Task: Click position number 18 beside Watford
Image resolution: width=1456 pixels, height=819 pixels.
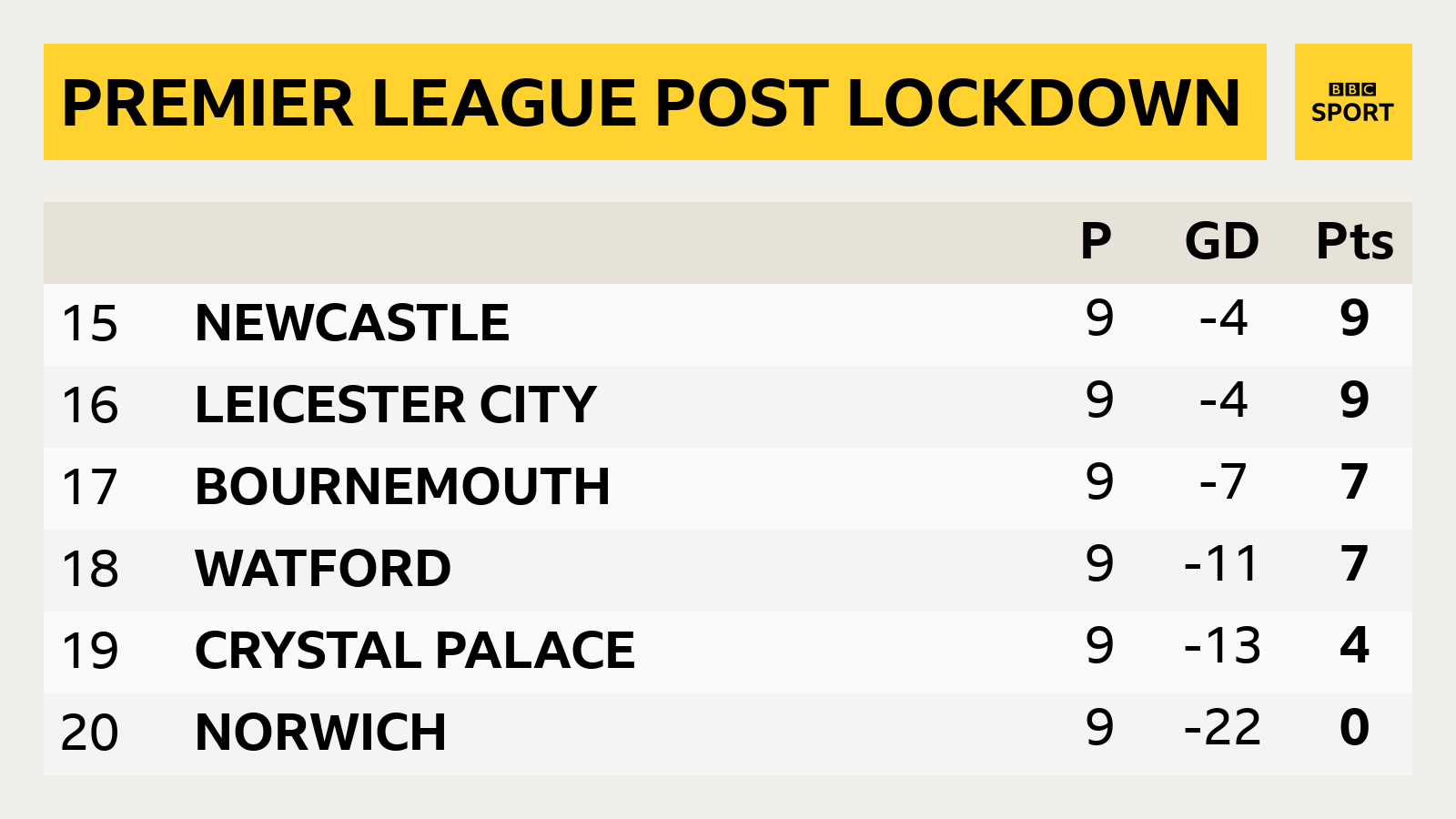Action: coord(90,570)
